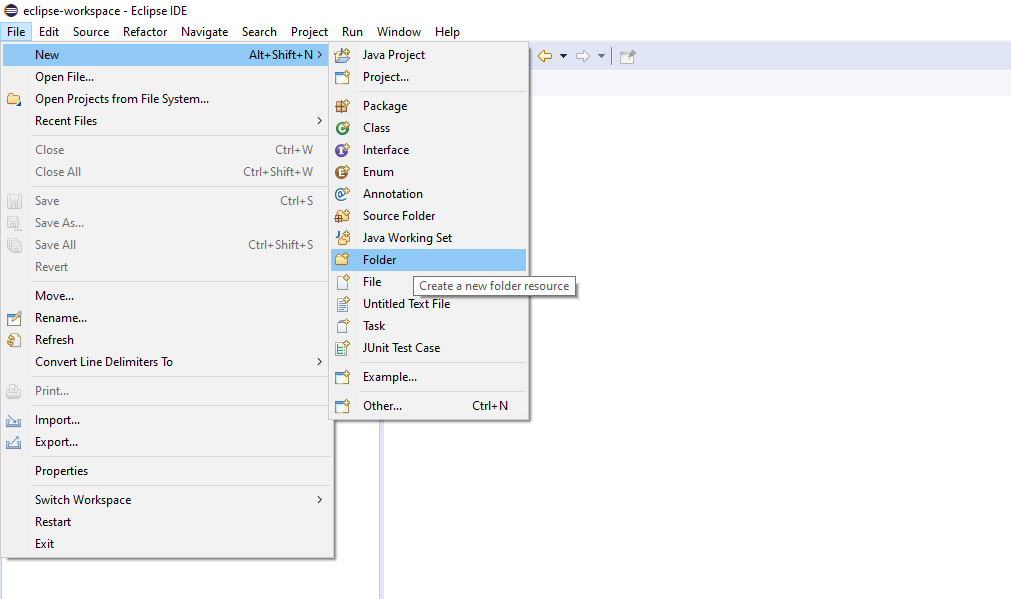Screen dimensions: 1011x599
Task: Open the Edit menu
Action: (x=48, y=32)
